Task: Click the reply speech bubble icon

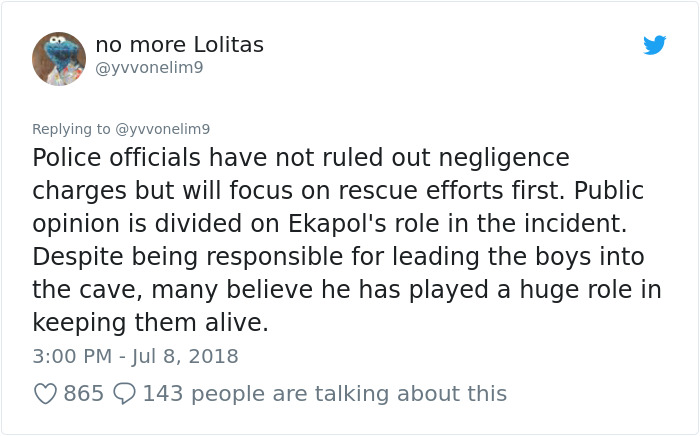Action: coord(124,394)
